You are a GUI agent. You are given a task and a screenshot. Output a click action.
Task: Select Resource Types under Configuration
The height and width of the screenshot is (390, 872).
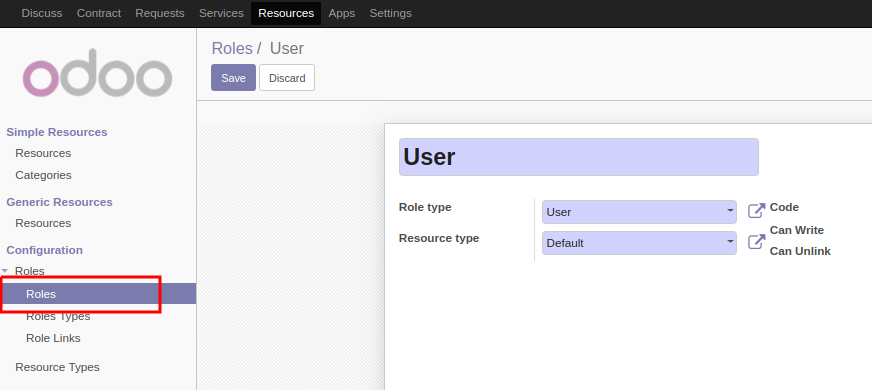click(x=57, y=367)
